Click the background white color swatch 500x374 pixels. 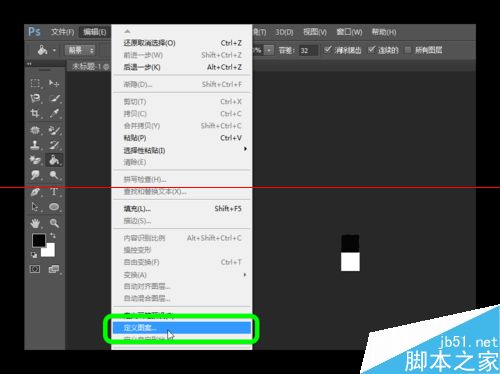click(x=50, y=252)
